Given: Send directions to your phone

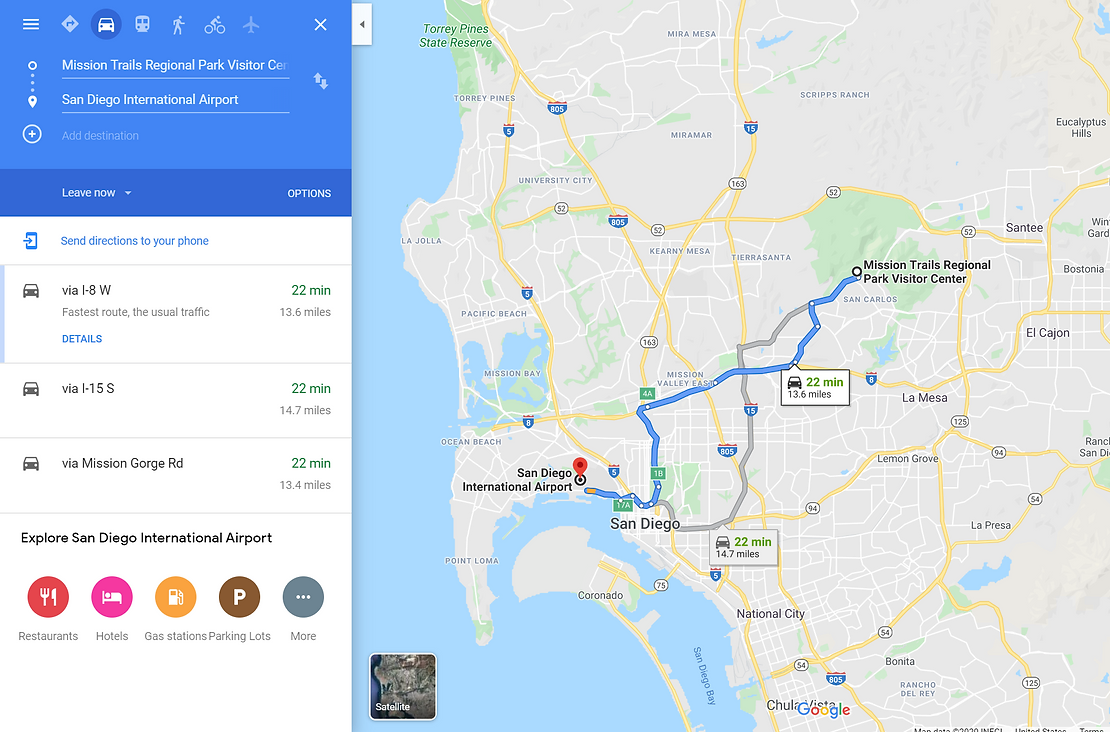Looking at the screenshot, I should click(x=135, y=241).
